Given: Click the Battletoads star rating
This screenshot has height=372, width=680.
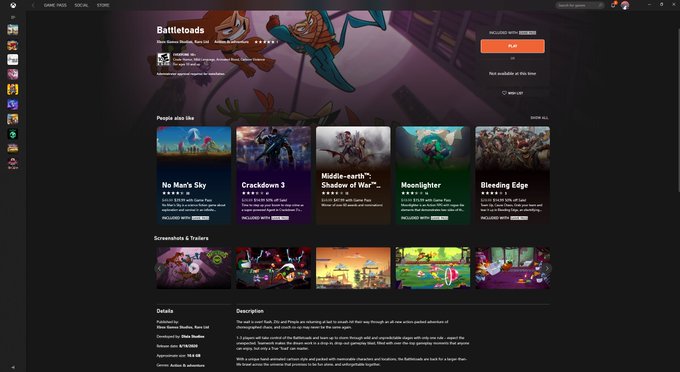Looking at the screenshot, I should coord(265,42).
